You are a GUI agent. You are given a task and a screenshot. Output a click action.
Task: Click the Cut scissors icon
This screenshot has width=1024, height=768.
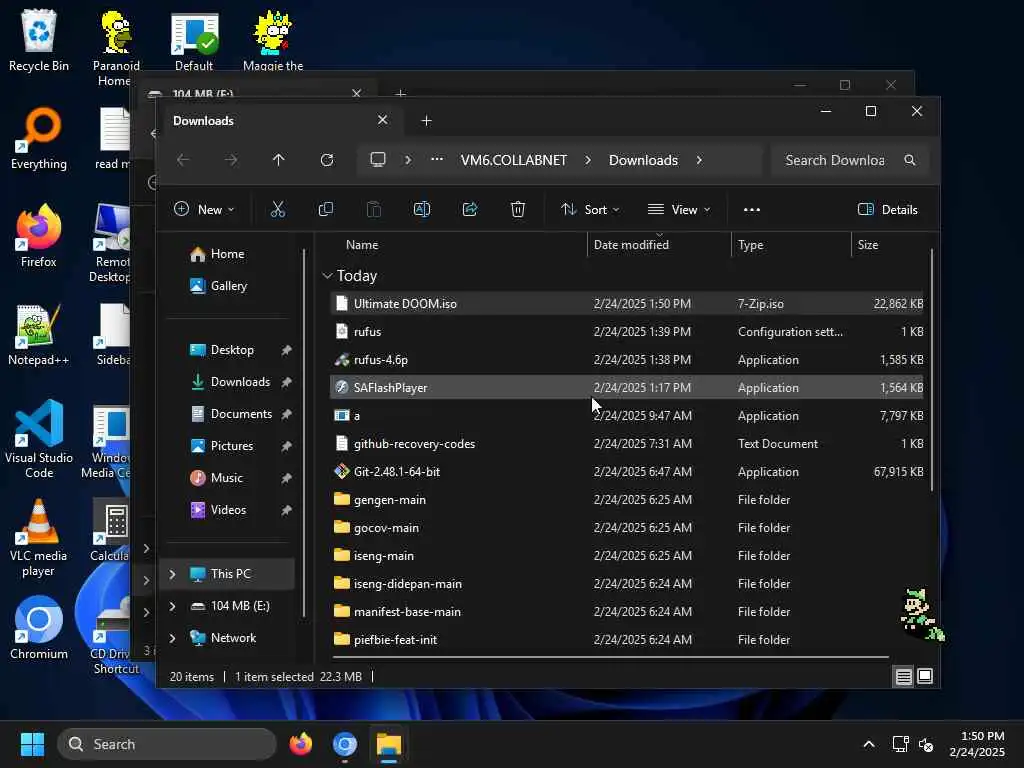tap(278, 209)
